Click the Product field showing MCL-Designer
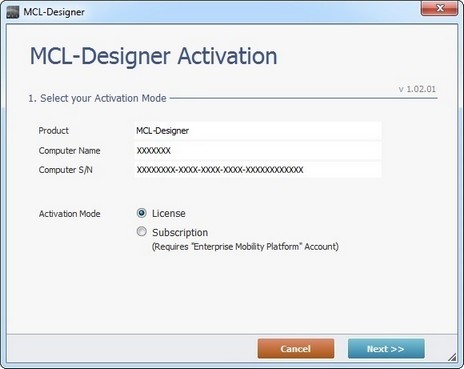Image resolution: width=464 pixels, height=369 pixels. click(258, 131)
